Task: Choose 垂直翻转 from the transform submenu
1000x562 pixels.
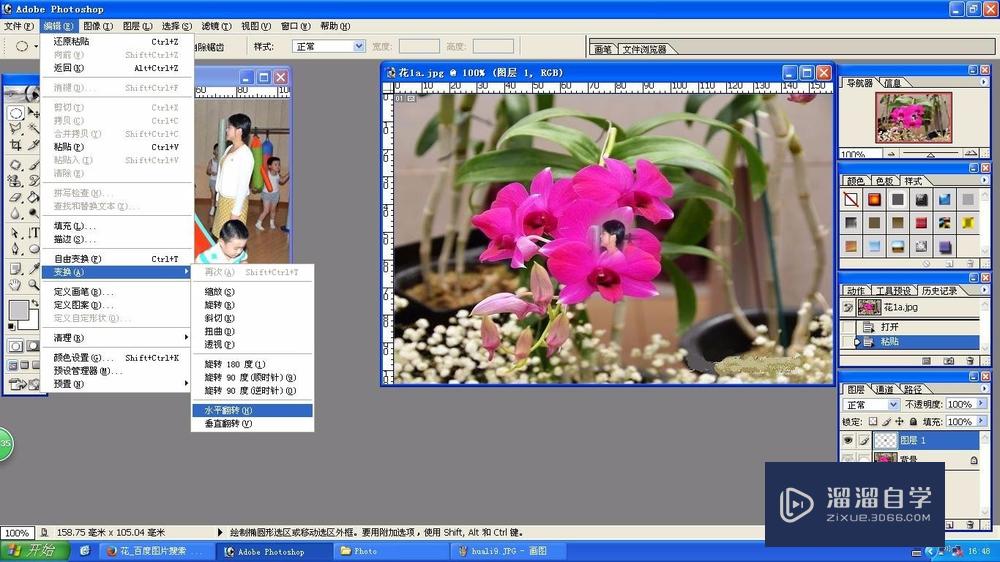Action: pyautogui.click(x=253, y=424)
